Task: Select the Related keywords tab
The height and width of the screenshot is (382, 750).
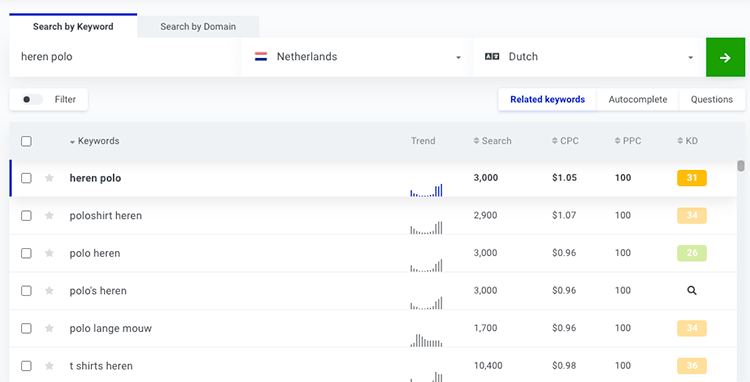Action: click(547, 99)
